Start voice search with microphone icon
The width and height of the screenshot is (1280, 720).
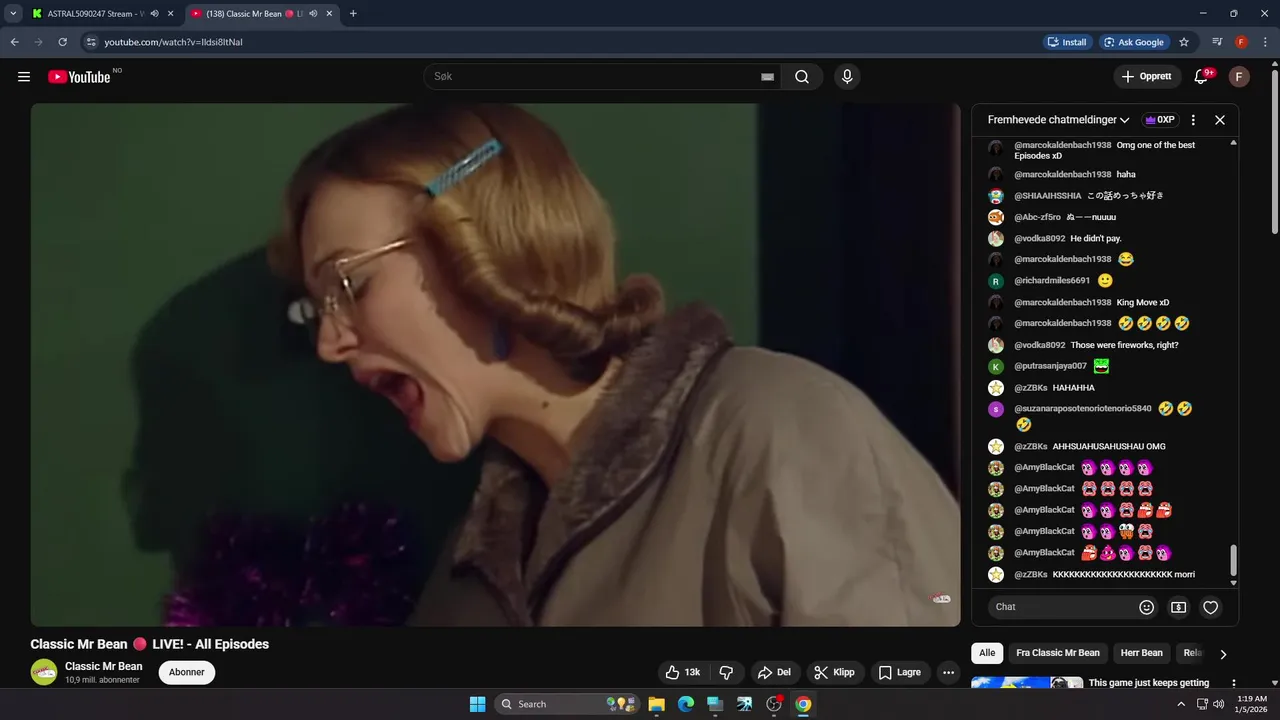tap(847, 77)
